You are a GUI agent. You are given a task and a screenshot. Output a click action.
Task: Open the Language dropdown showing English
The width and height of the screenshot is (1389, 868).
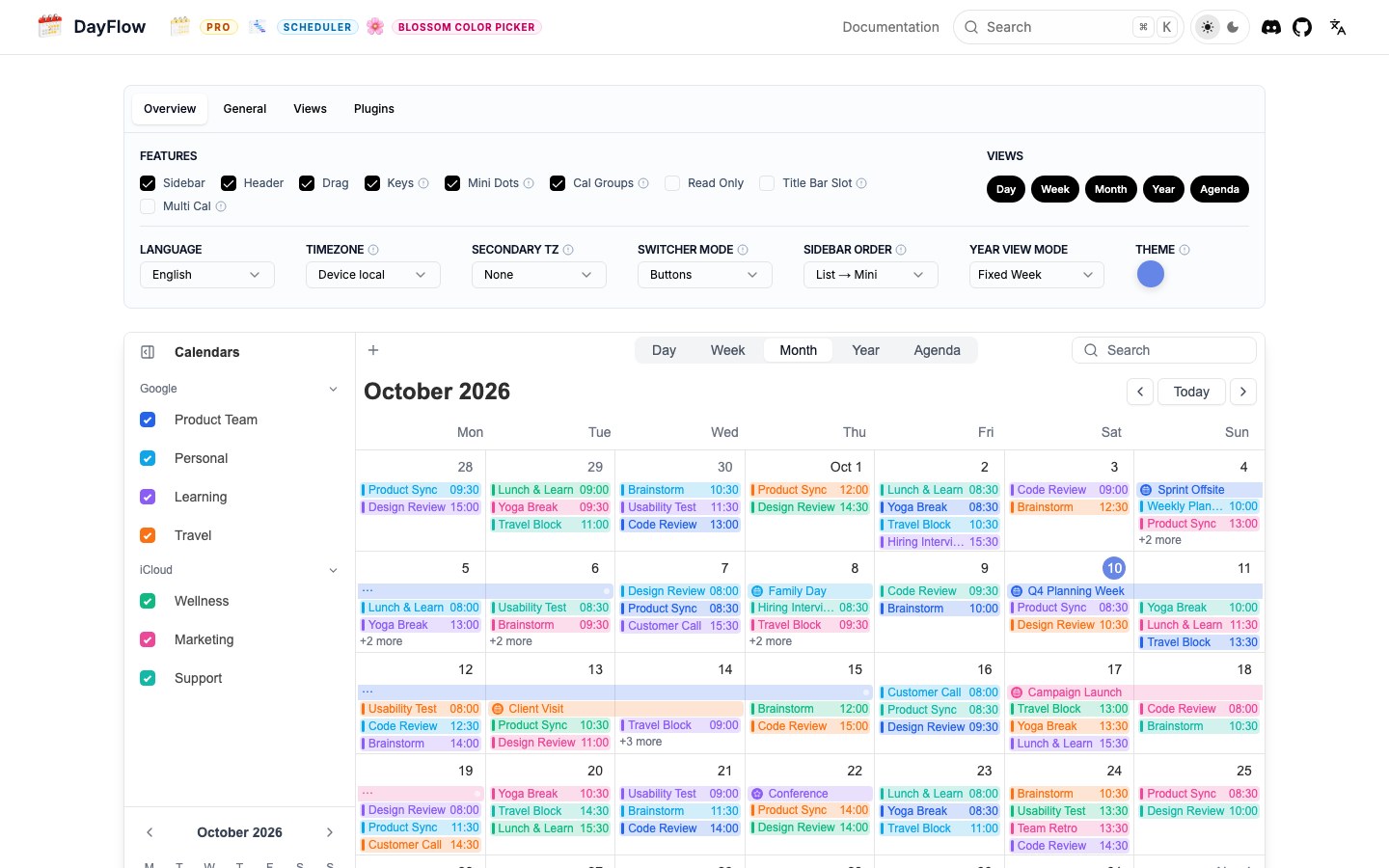point(207,275)
